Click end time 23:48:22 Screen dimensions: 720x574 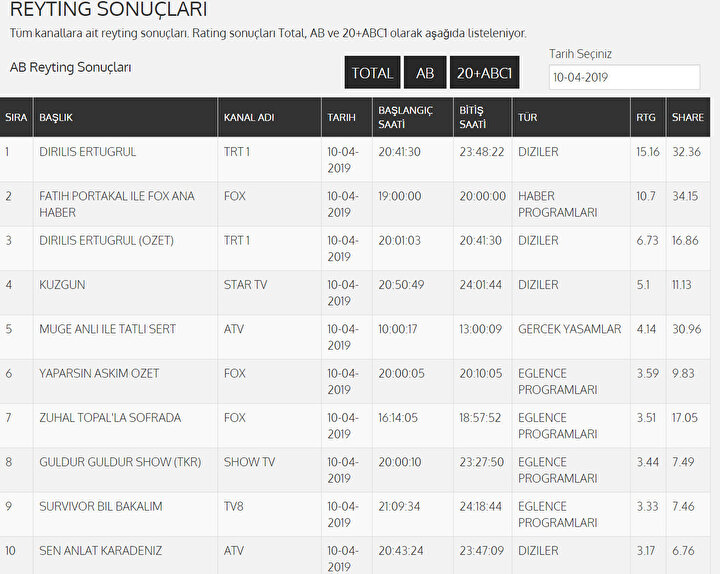pyautogui.click(x=482, y=152)
